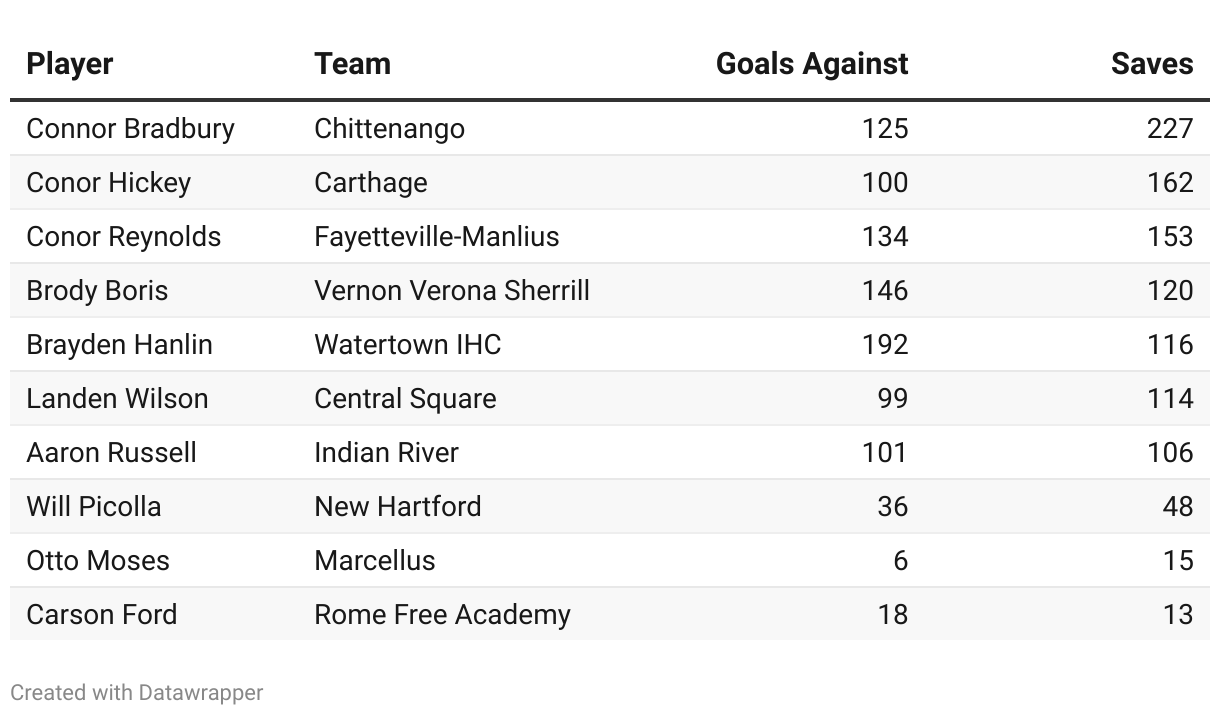
Task: Select Connor Bradbury's saves value 227
Action: coord(1169,129)
